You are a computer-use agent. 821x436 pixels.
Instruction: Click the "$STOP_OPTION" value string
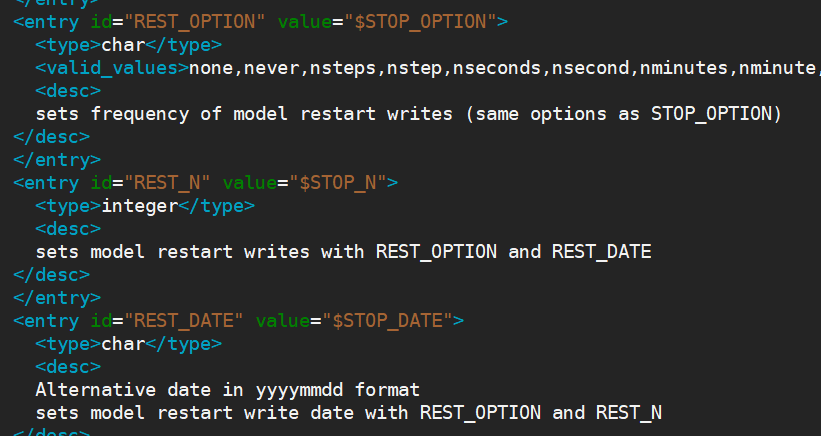coord(420,22)
